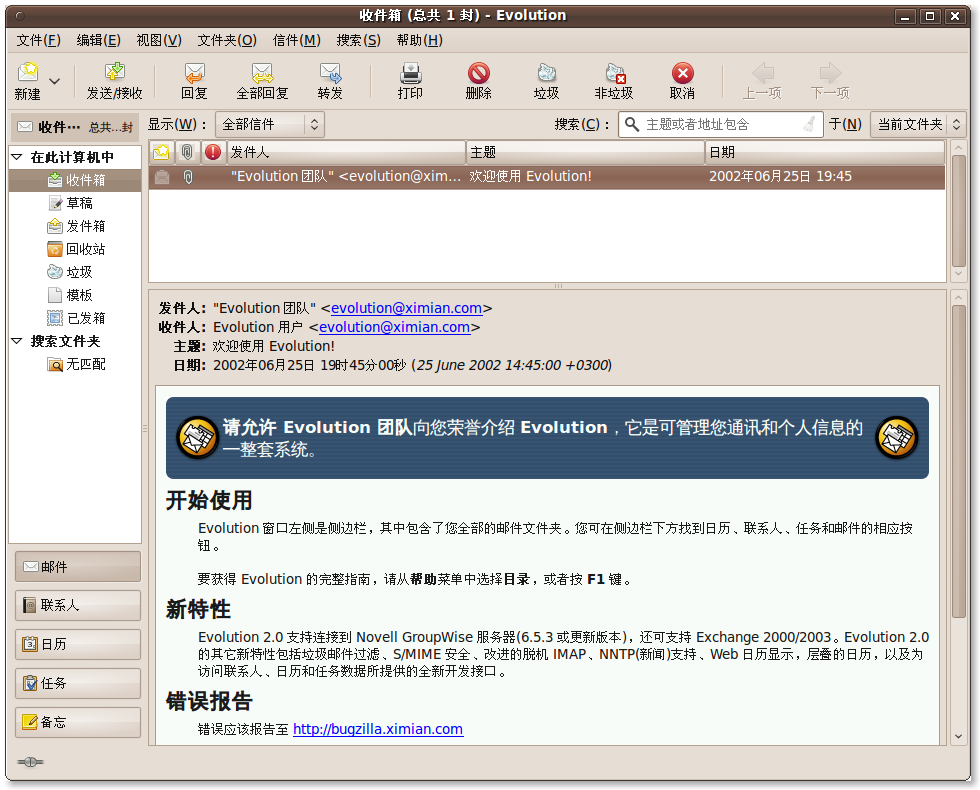Select the 已发箱 sent folder
This screenshot has height=790, width=980.
tap(75, 318)
